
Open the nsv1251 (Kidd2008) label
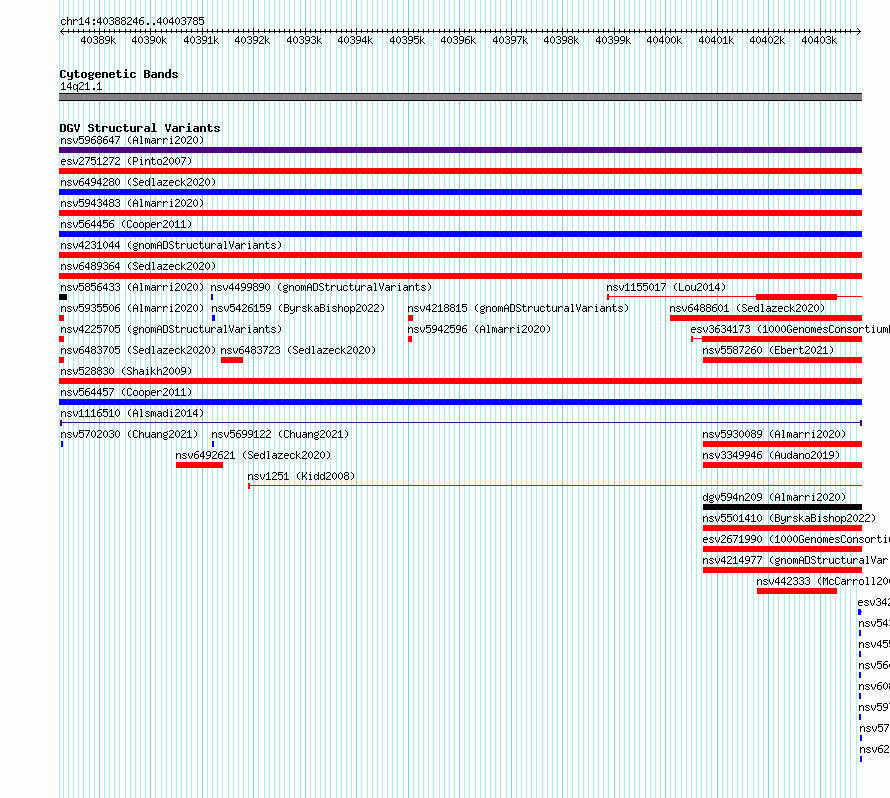(x=301, y=476)
